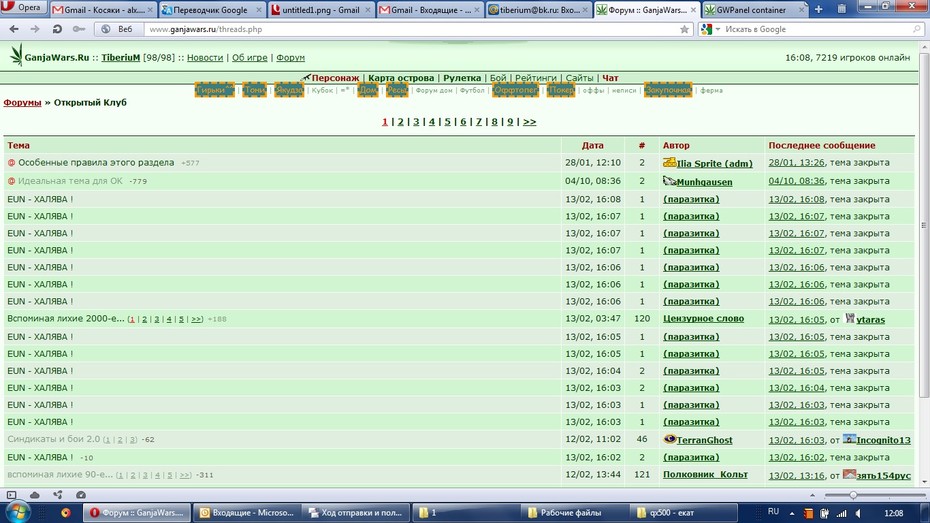Click Opera Link cloud icon
Image resolution: width=930 pixels, height=523 pixels.
pos(34,495)
